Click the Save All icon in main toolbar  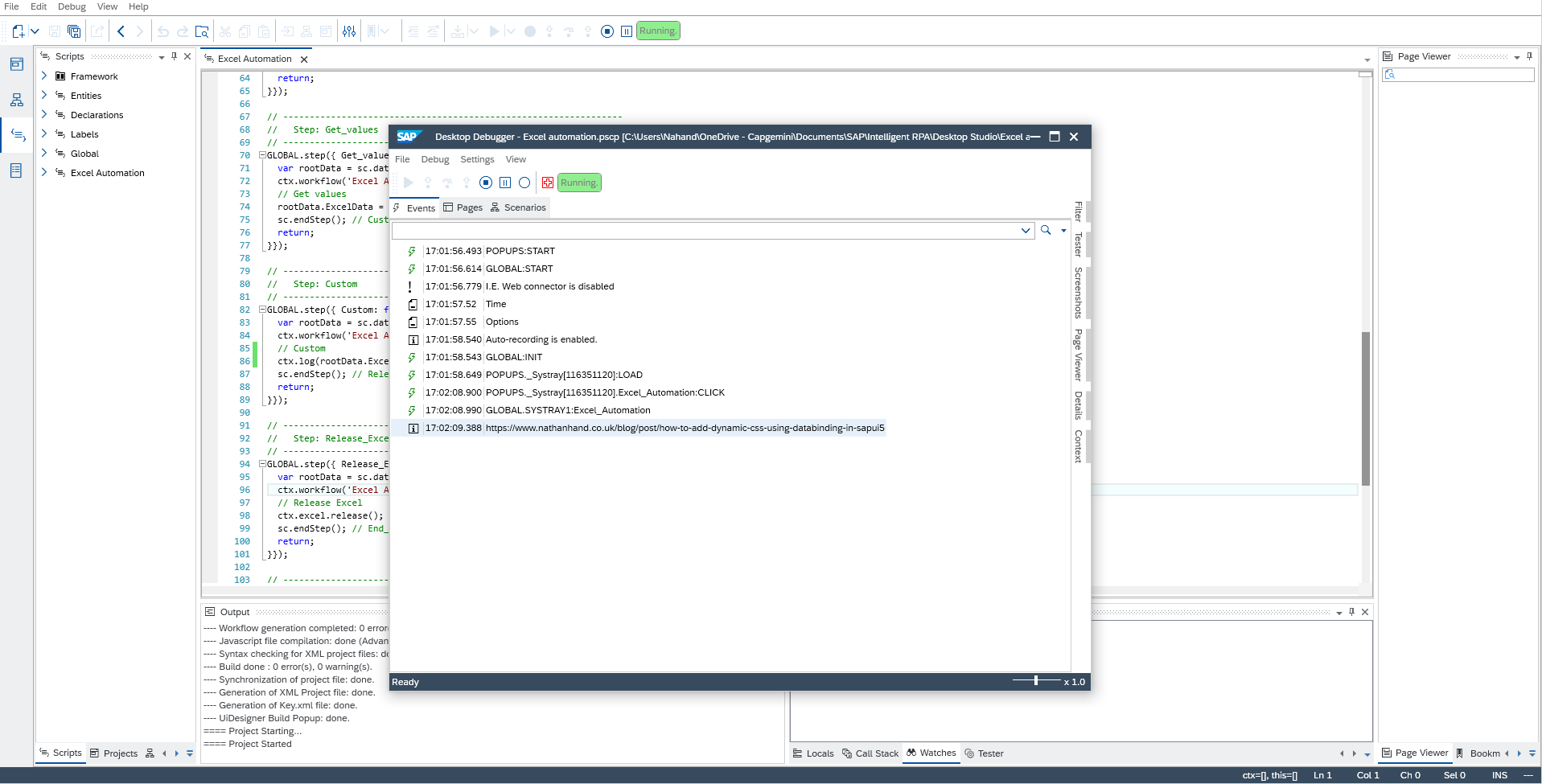point(74,31)
